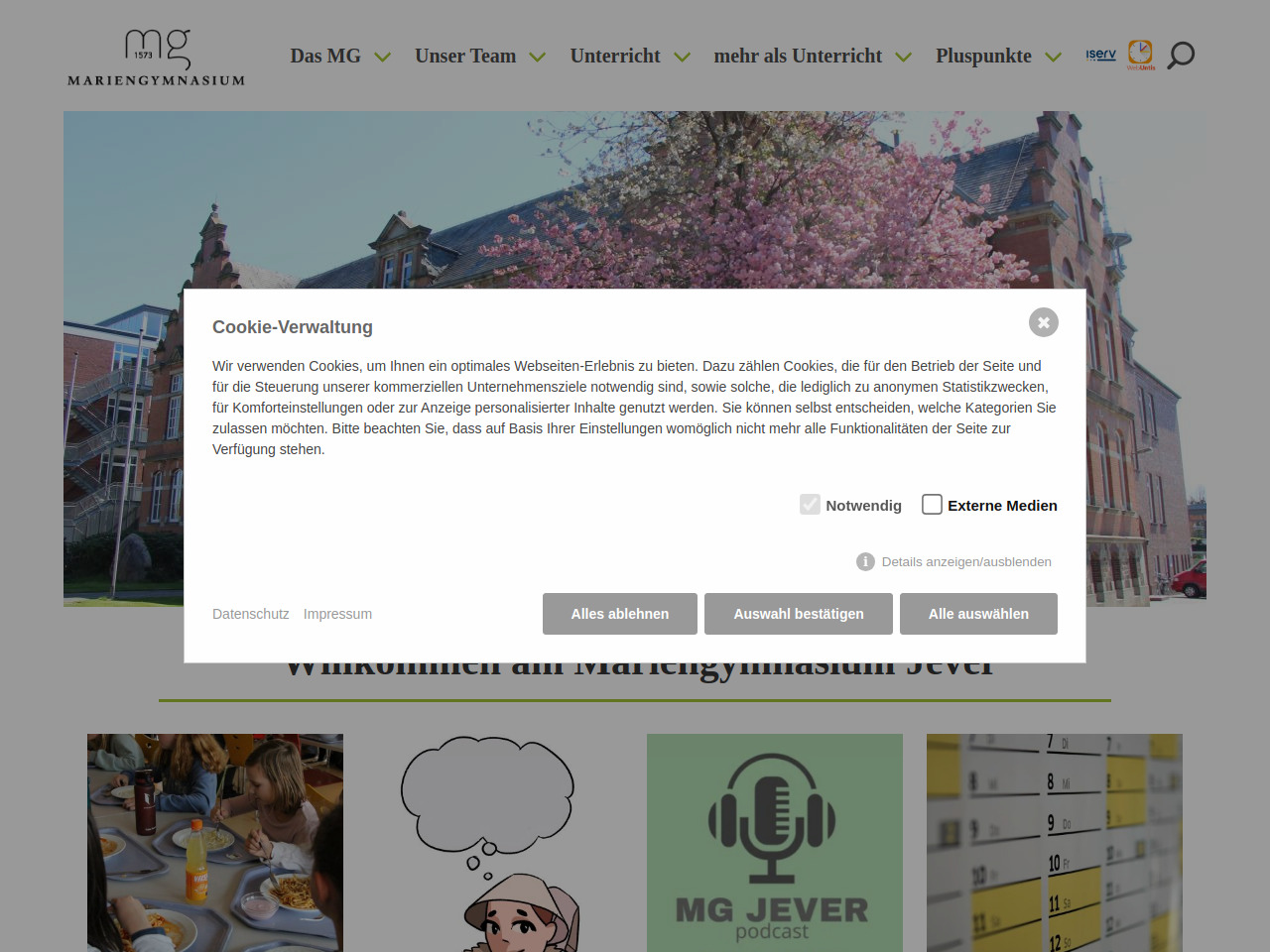Click the thought bubble cartoon image

point(488,843)
